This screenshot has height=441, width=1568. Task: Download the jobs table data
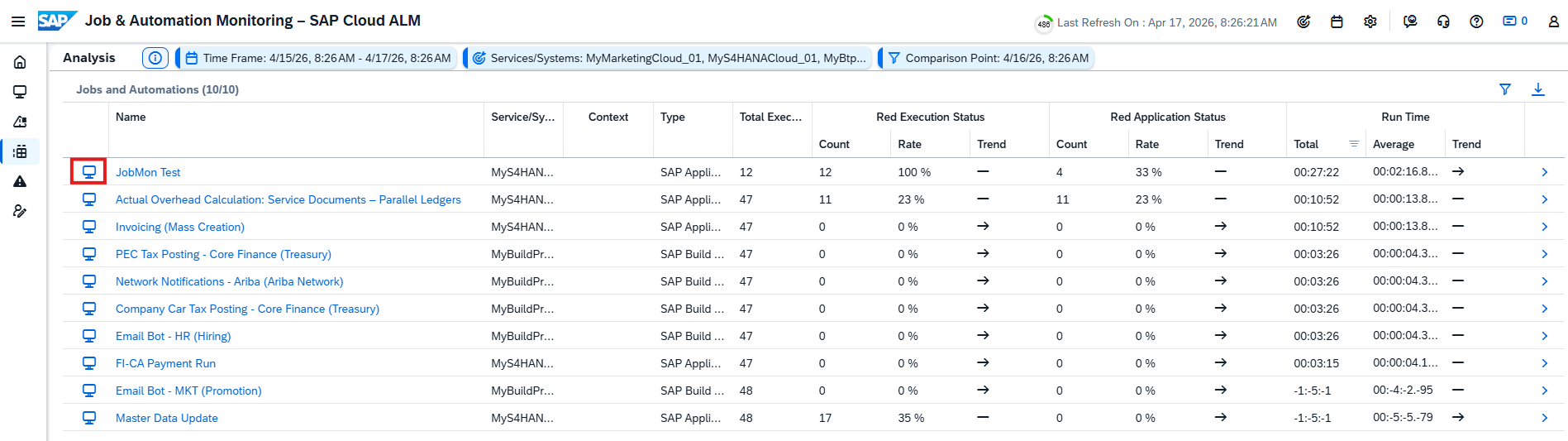click(x=1537, y=89)
